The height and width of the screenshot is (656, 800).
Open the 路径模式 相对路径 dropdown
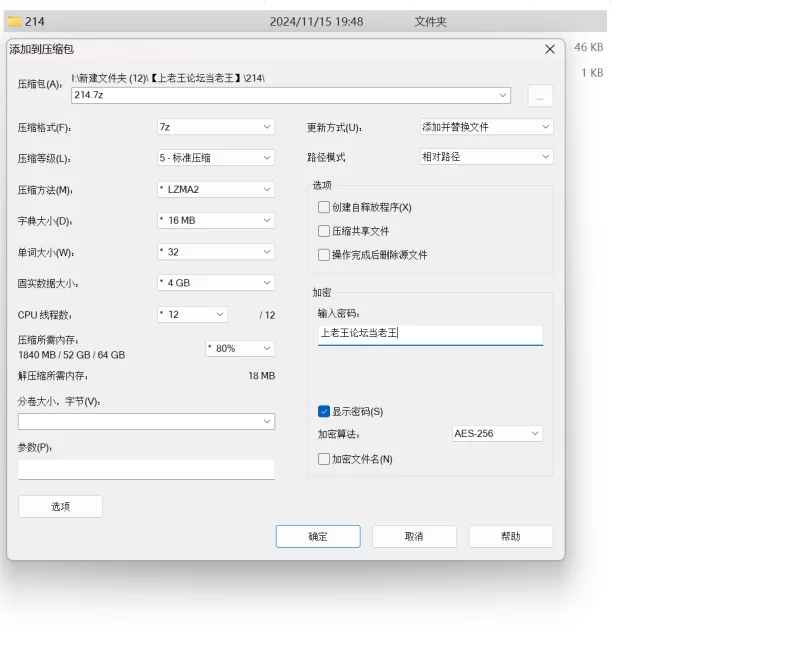[486, 157]
